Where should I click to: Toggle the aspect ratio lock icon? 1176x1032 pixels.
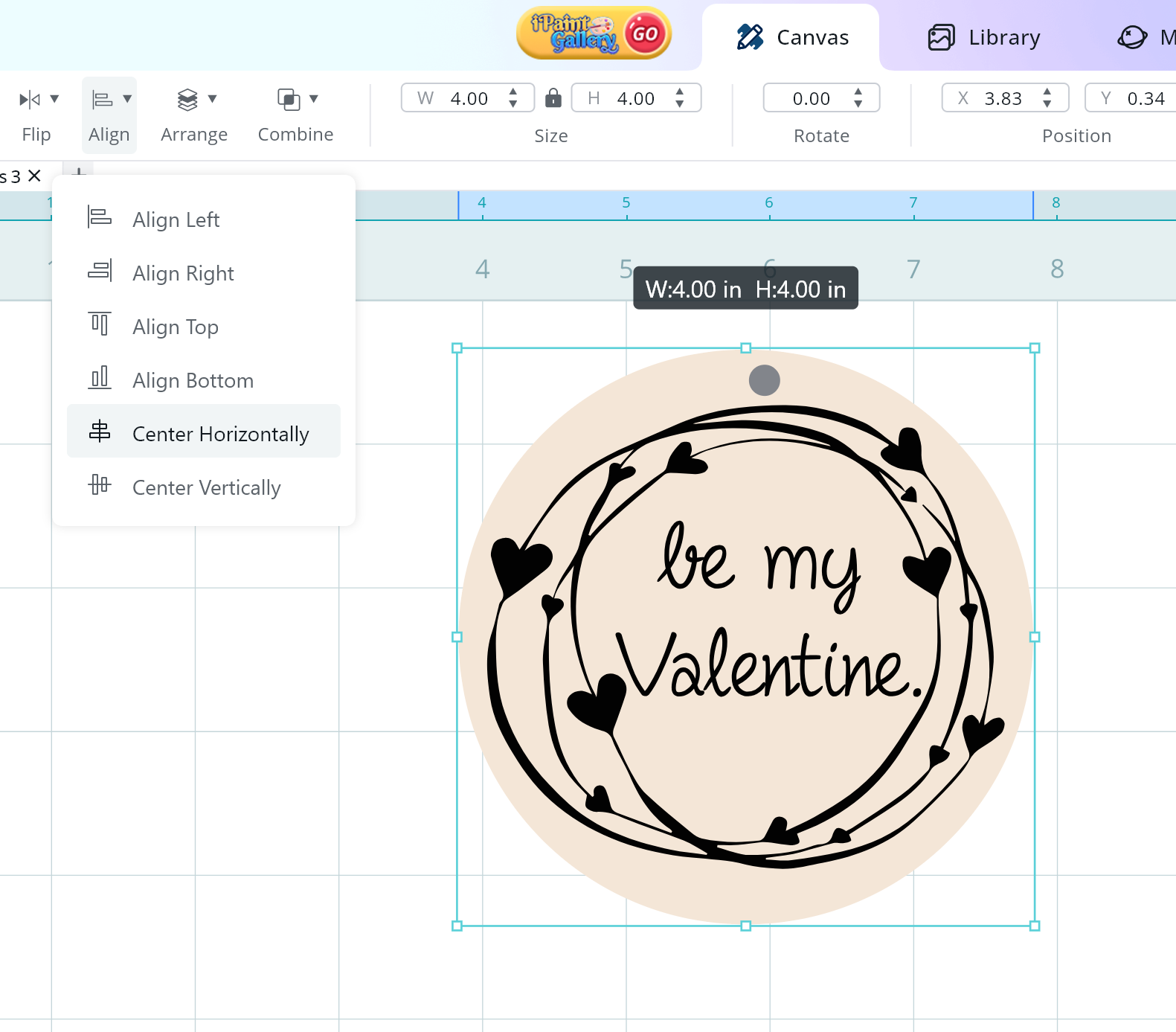[553, 98]
